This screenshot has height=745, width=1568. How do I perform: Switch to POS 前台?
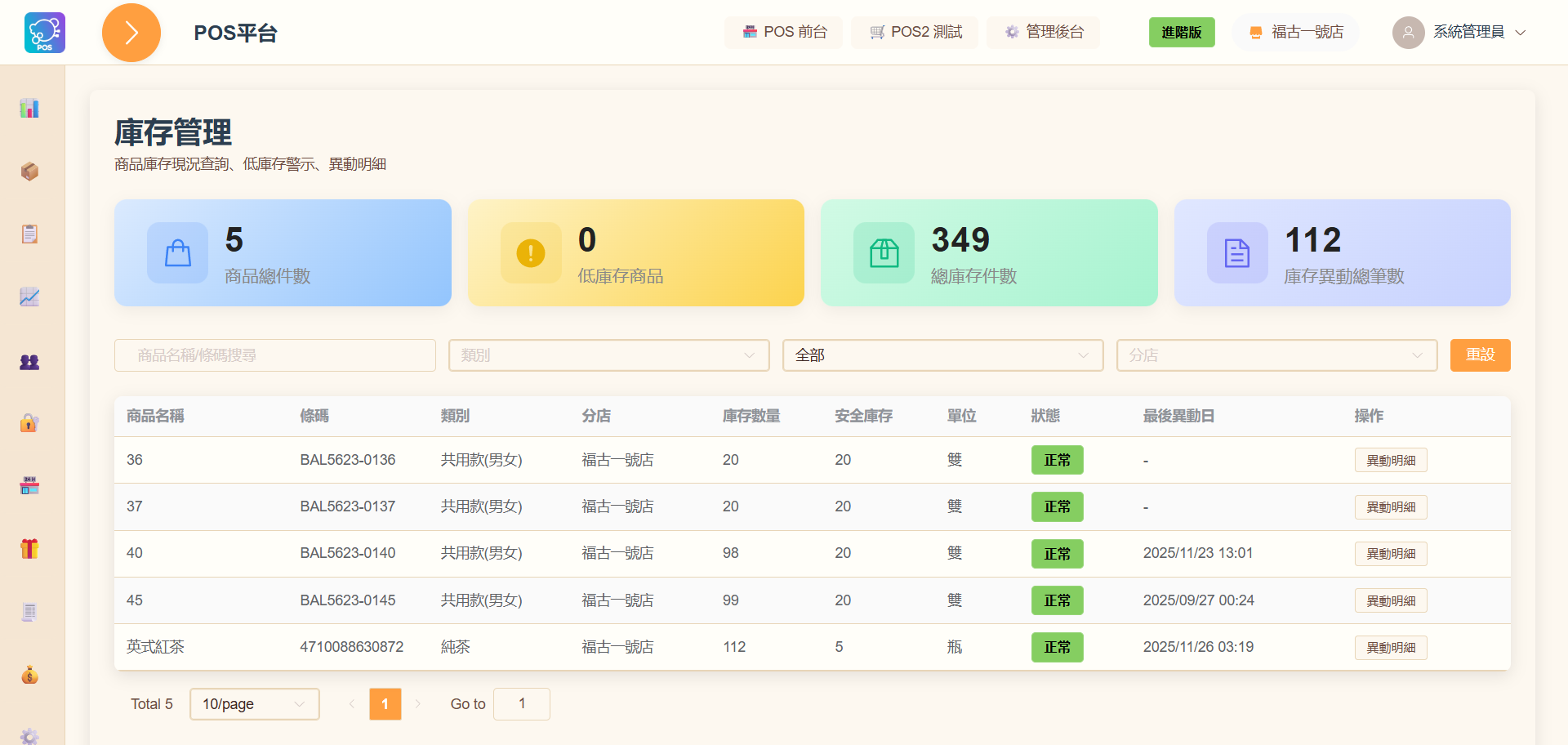click(783, 33)
